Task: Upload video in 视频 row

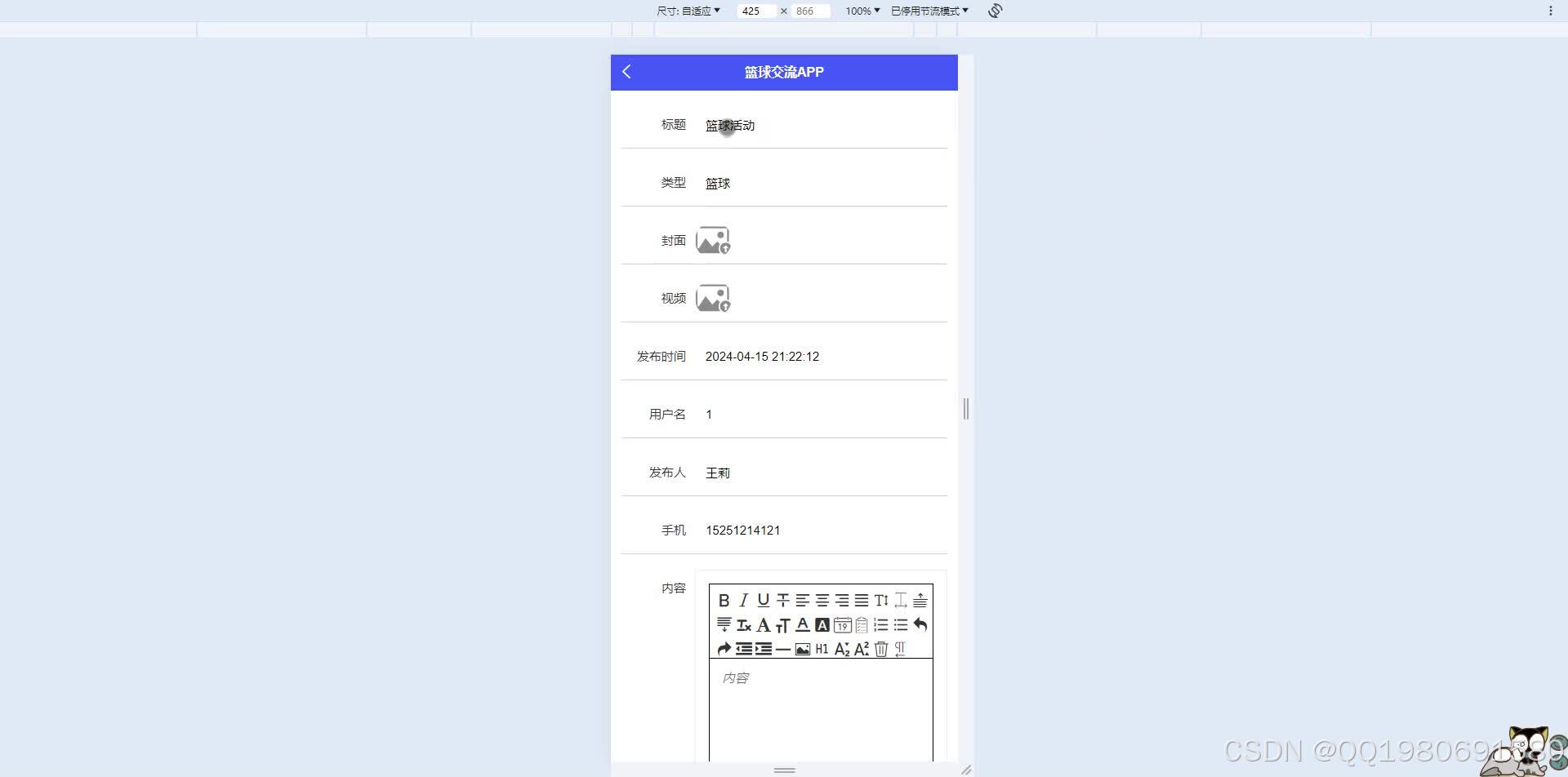Action: point(713,299)
